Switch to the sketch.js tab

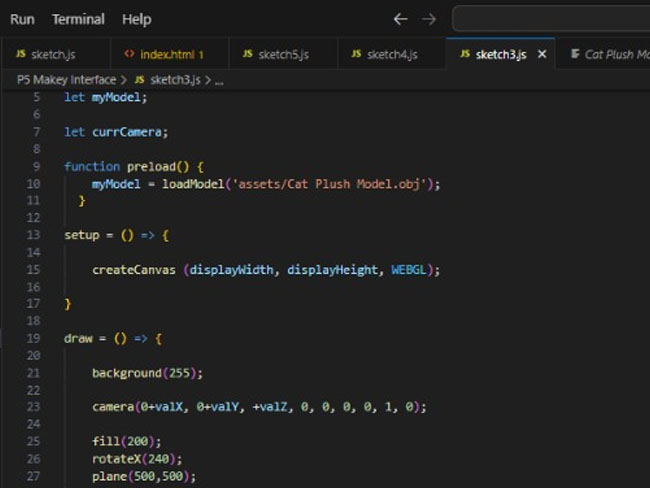[x=56, y=54]
